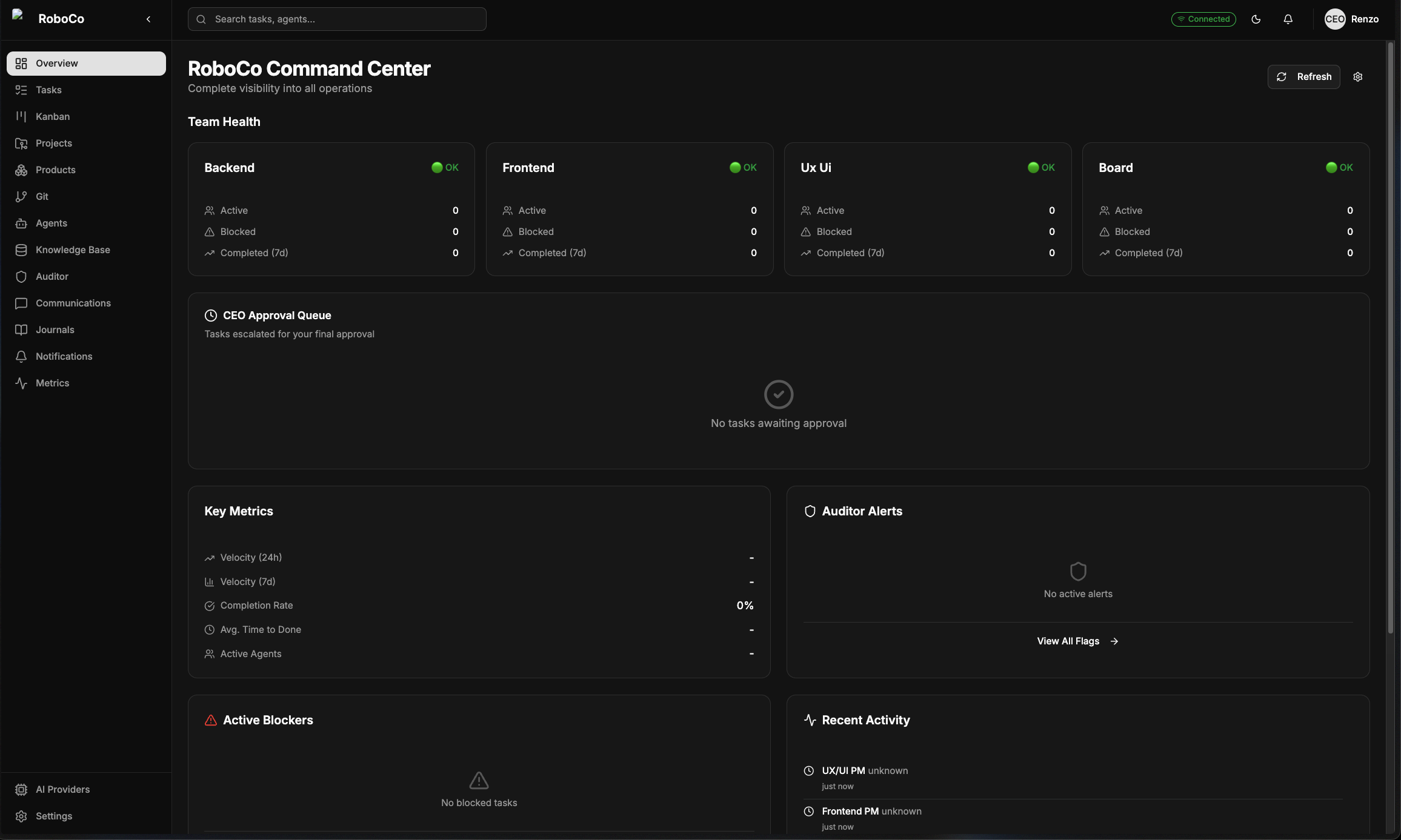Click the RoboCo logo image
Screen dimensions: 1401x840
18,16
